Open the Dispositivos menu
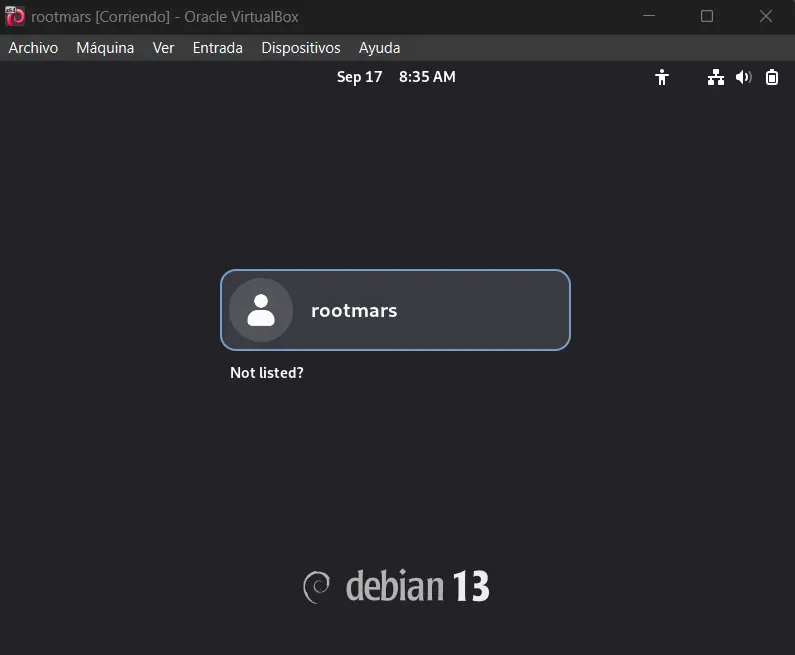 click(300, 48)
